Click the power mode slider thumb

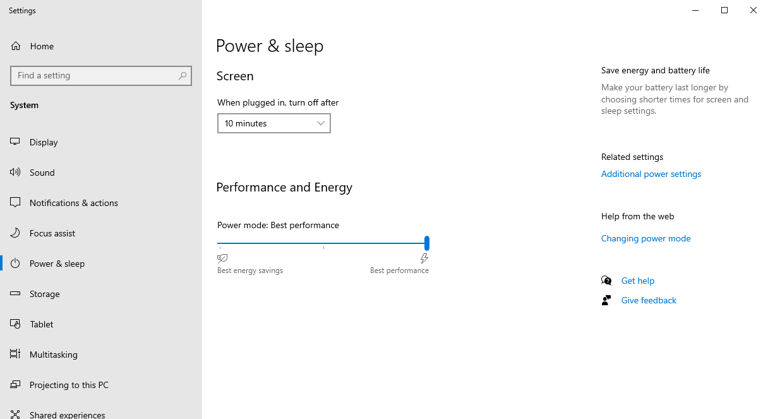point(427,243)
